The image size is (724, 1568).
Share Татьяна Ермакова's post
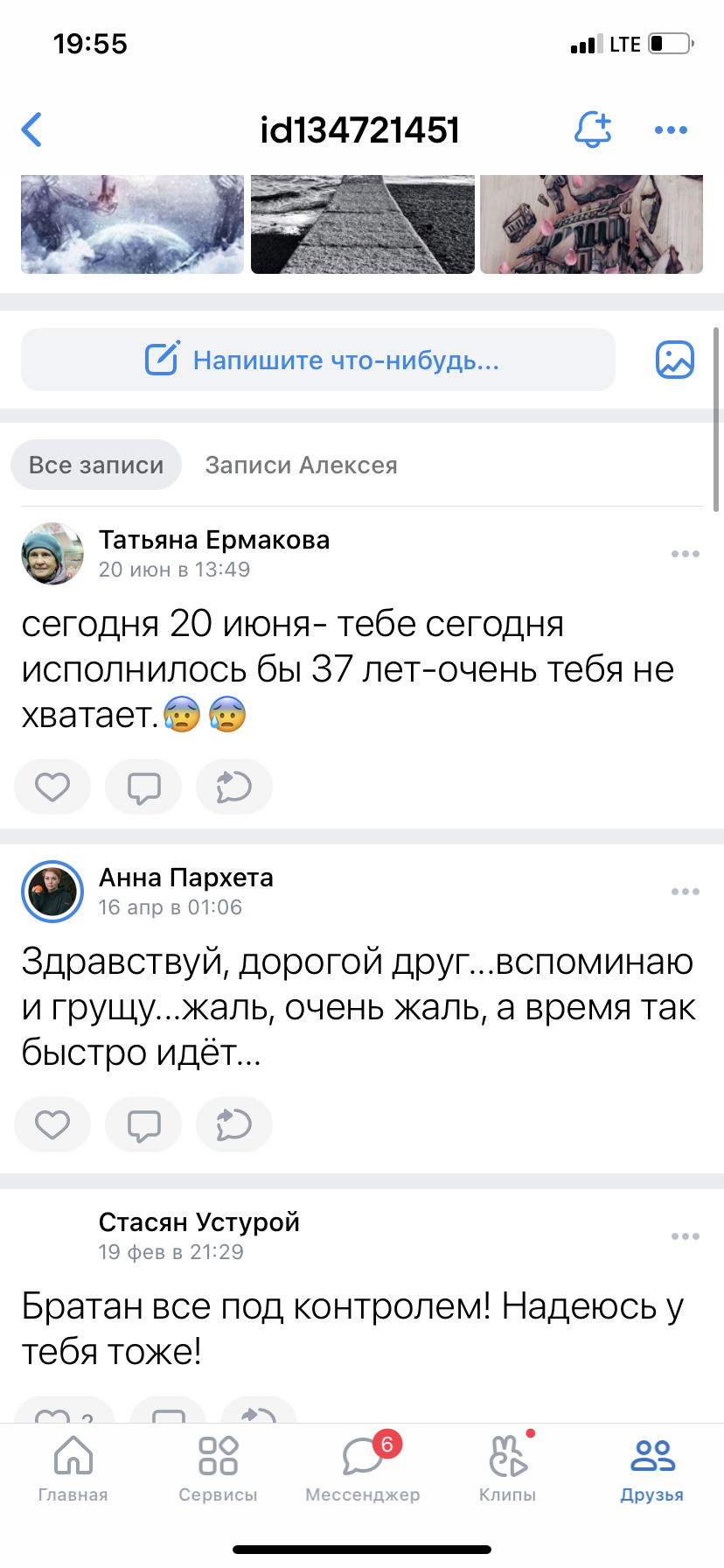tap(234, 787)
